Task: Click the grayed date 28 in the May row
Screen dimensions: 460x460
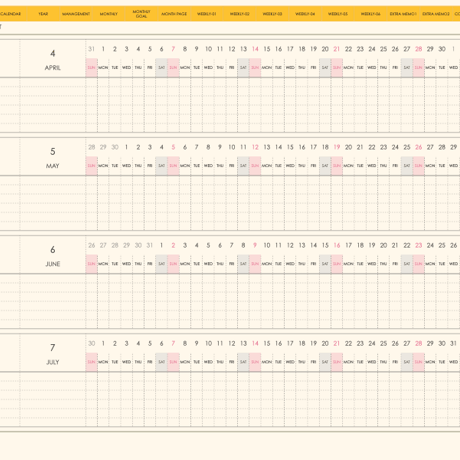Action: [91, 147]
